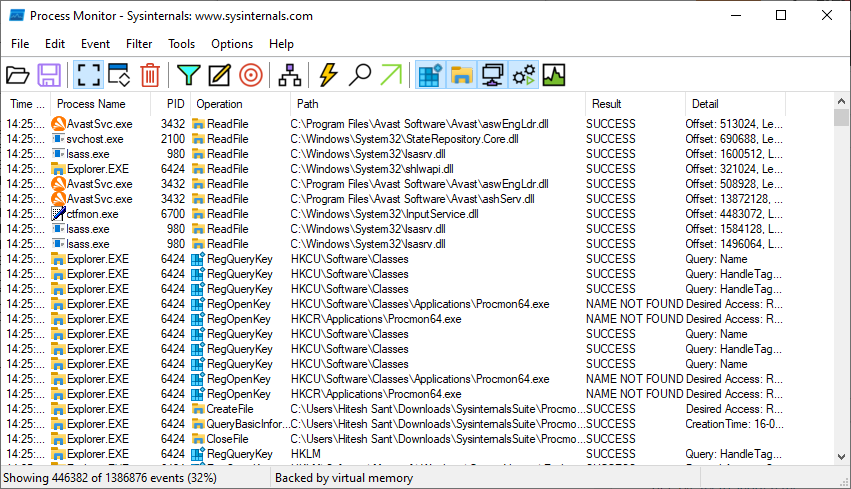Viewport: 851px width, 489px height.
Task: Click the Find magnifier icon
Action: (359, 75)
